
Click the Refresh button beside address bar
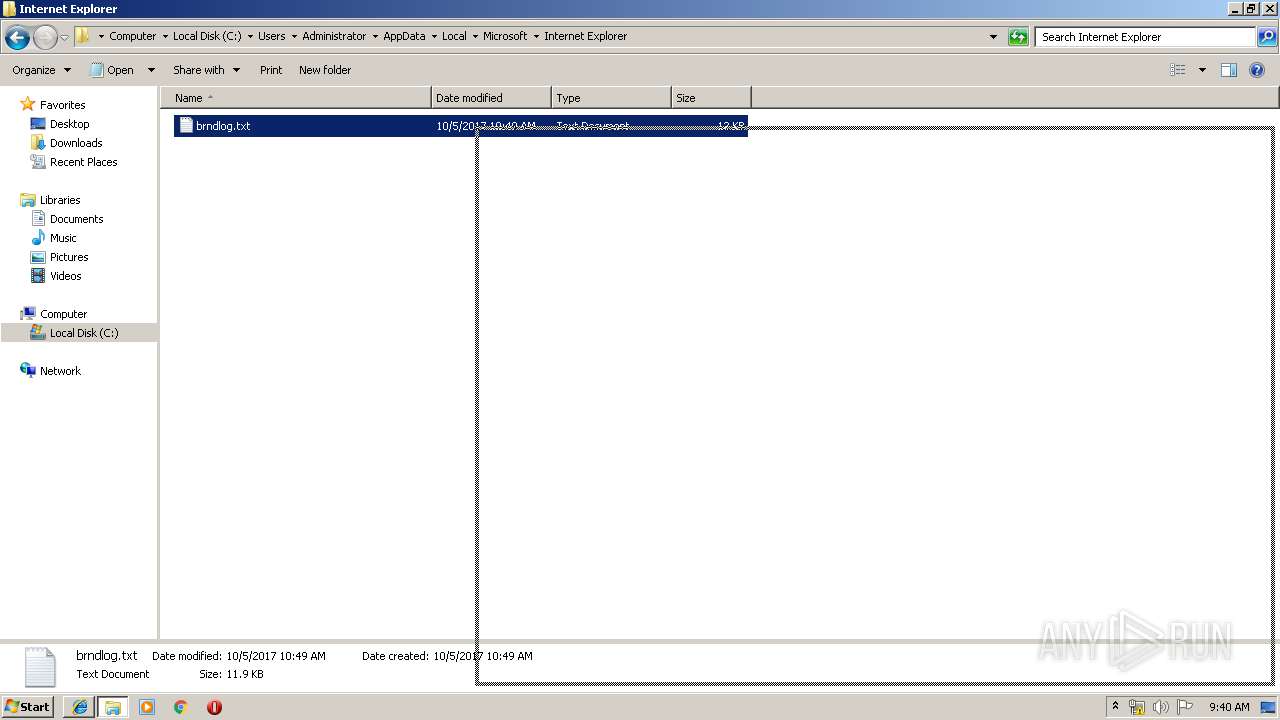tap(1018, 37)
